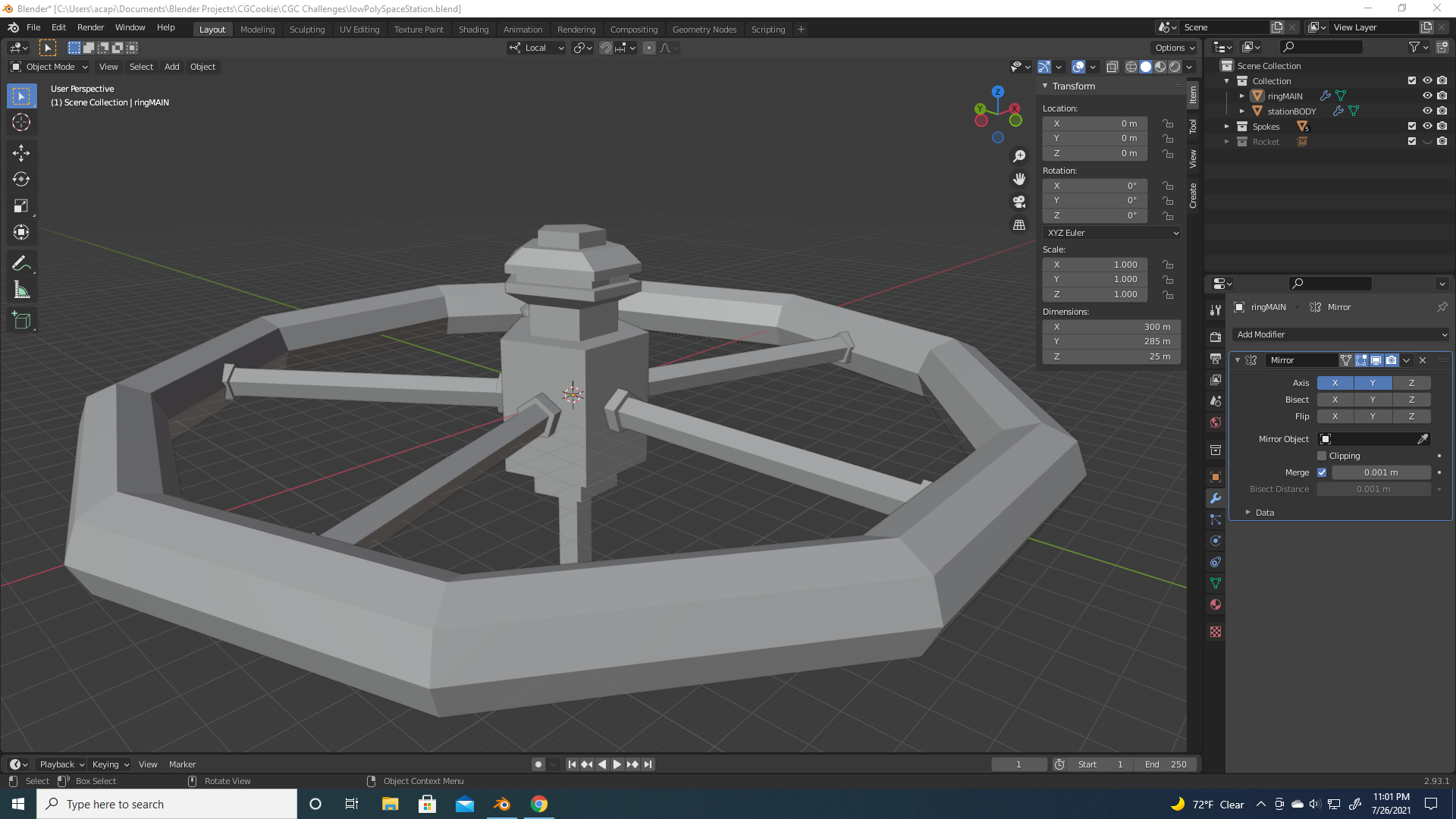This screenshot has height=819, width=1456.
Task: Toggle camera view in viewport
Action: pyautogui.click(x=1019, y=202)
